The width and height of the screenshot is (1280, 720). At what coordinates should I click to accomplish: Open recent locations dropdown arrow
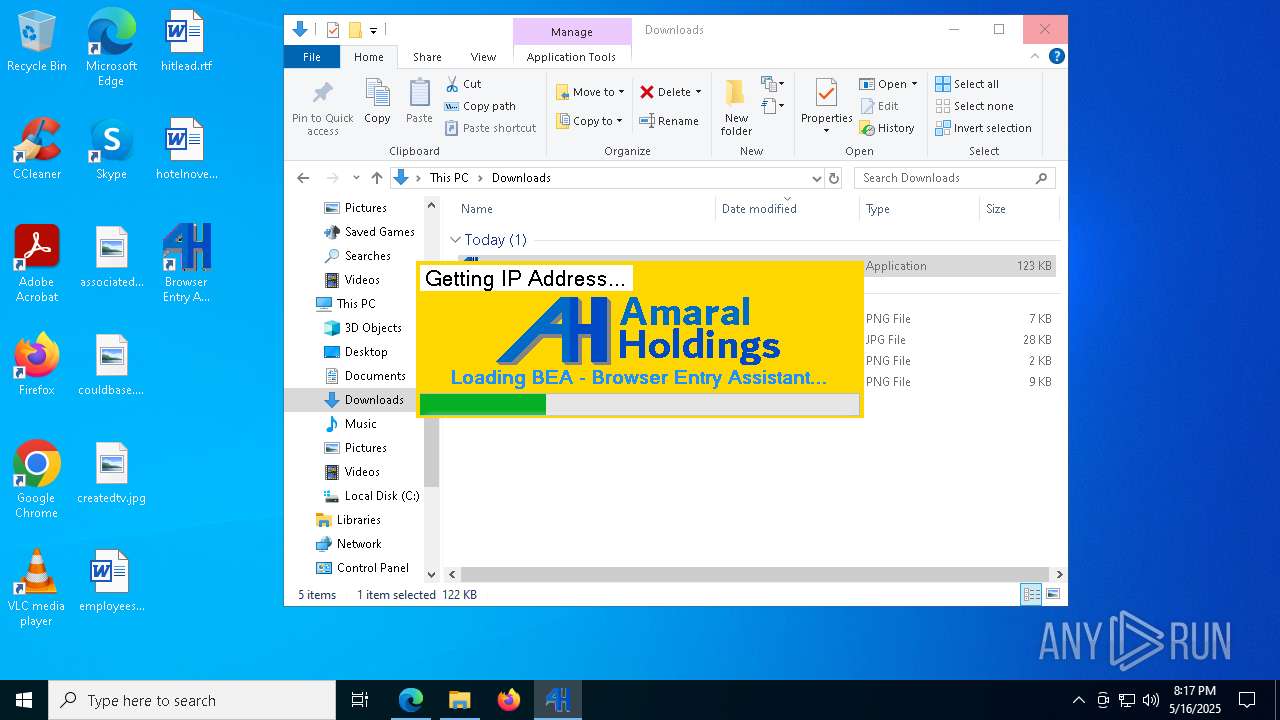pyautogui.click(x=355, y=178)
